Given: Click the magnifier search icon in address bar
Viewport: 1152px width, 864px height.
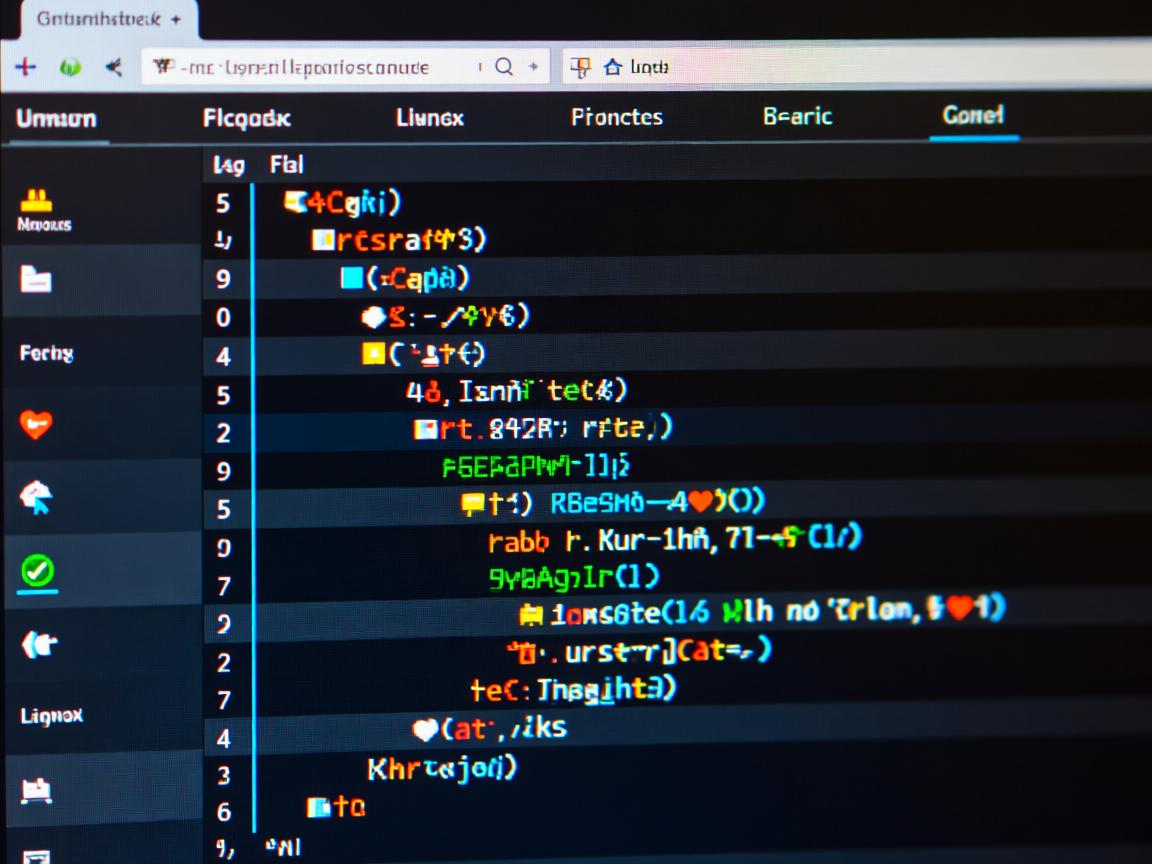Looking at the screenshot, I should coord(504,67).
